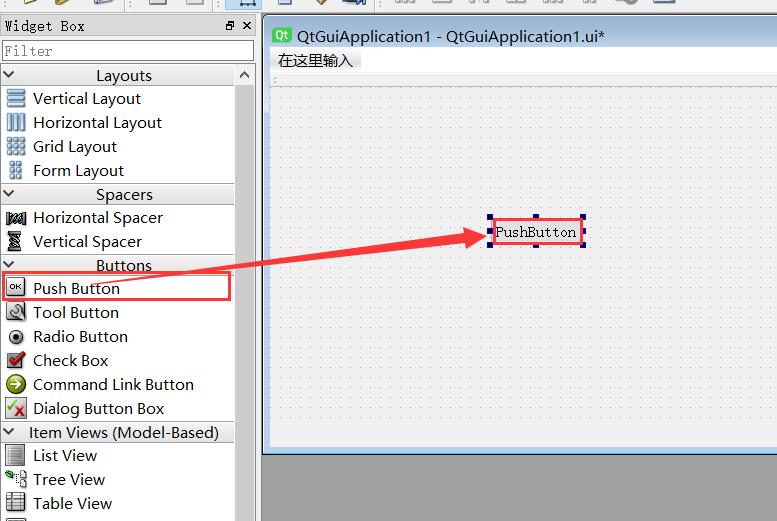Select the Vertical Layout icon
Image resolution: width=777 pixels, height=521 pixels.
point(16,98)
